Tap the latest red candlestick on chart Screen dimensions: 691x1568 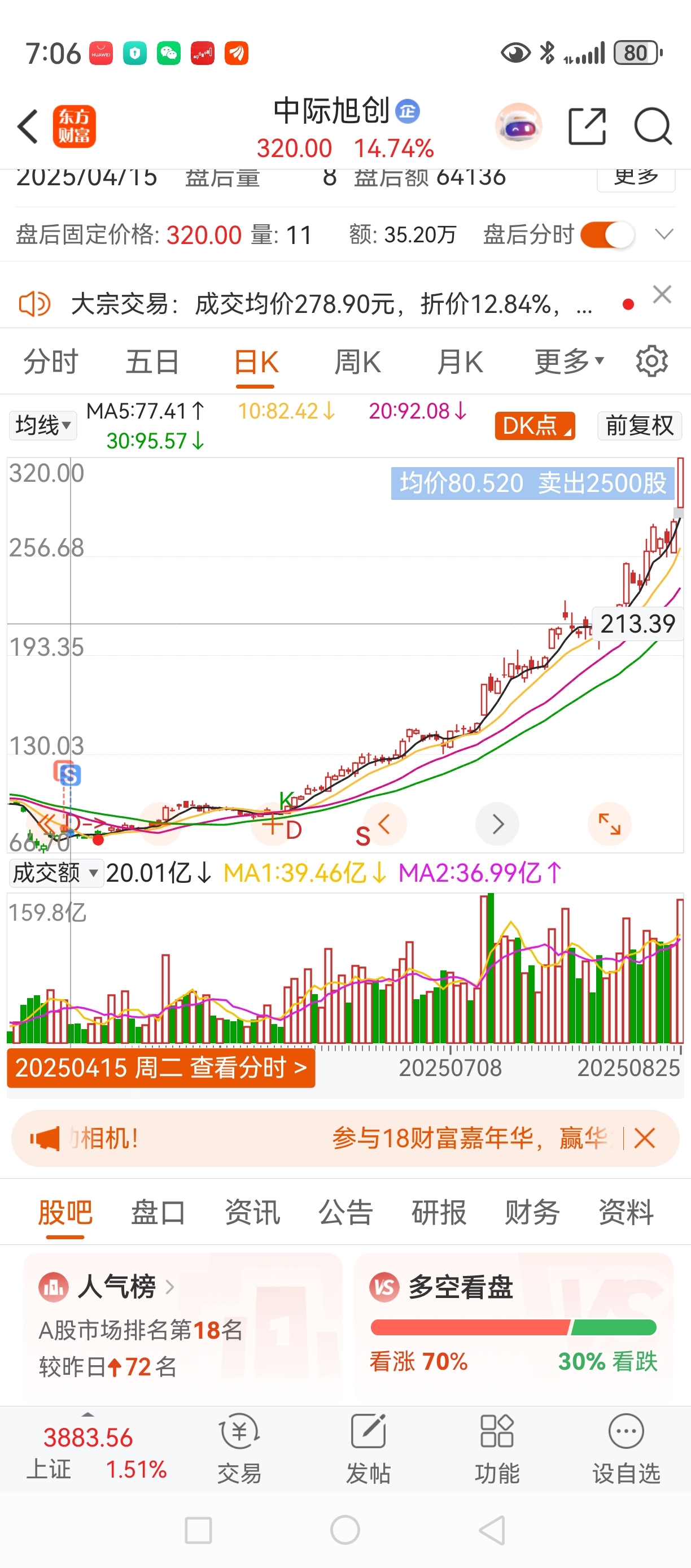[680, 484]
